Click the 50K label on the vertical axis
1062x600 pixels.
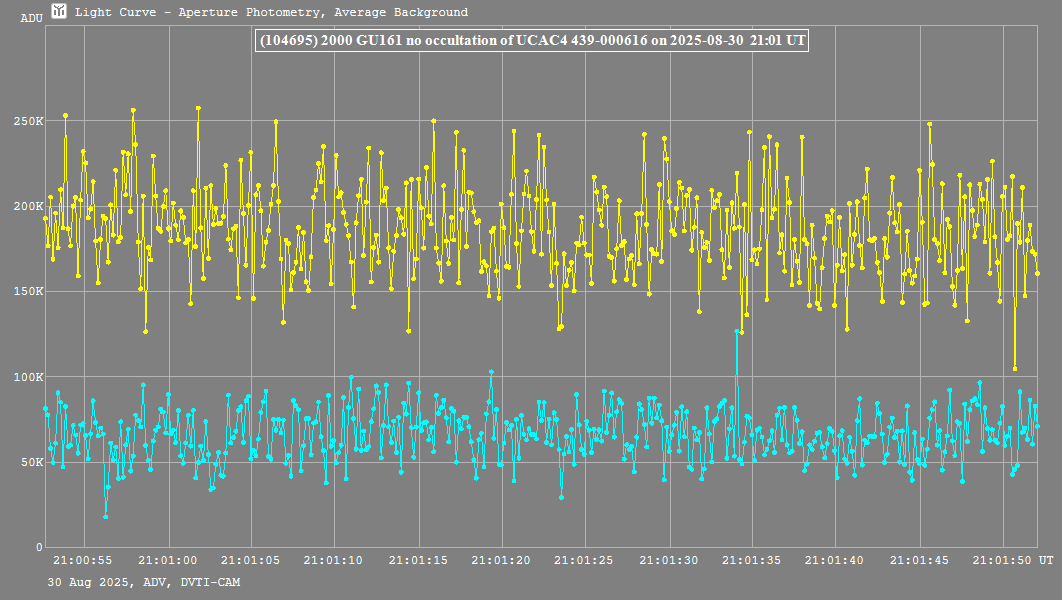pos(30,462)
